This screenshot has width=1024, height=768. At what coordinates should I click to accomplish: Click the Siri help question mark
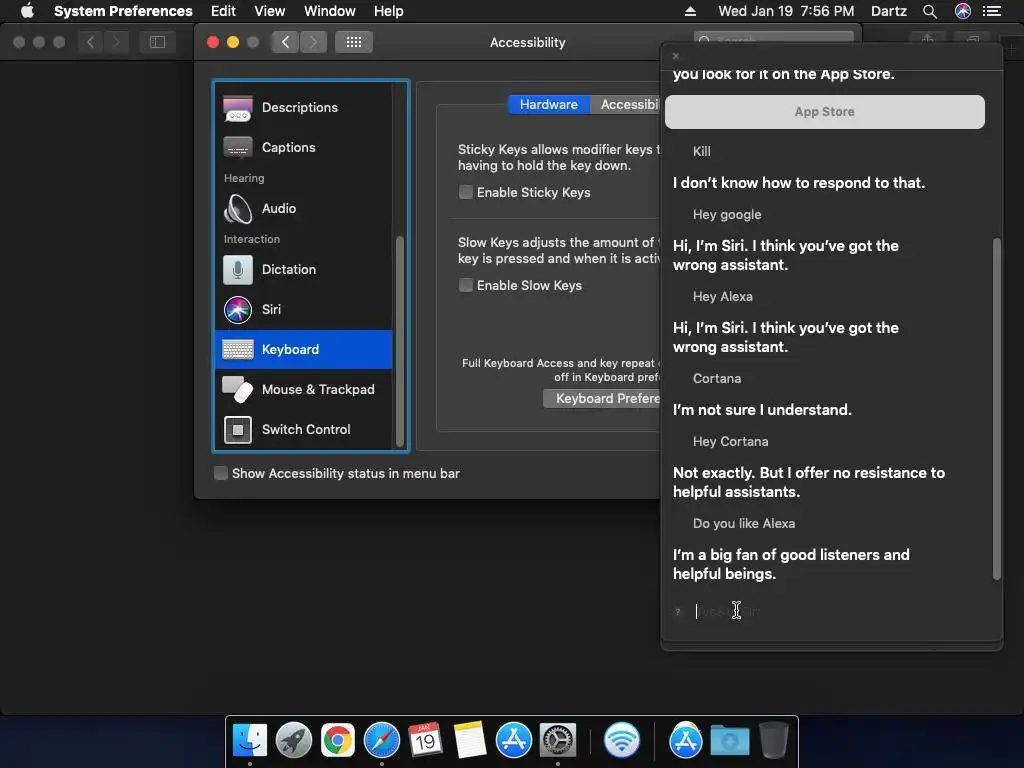(678, 612)
